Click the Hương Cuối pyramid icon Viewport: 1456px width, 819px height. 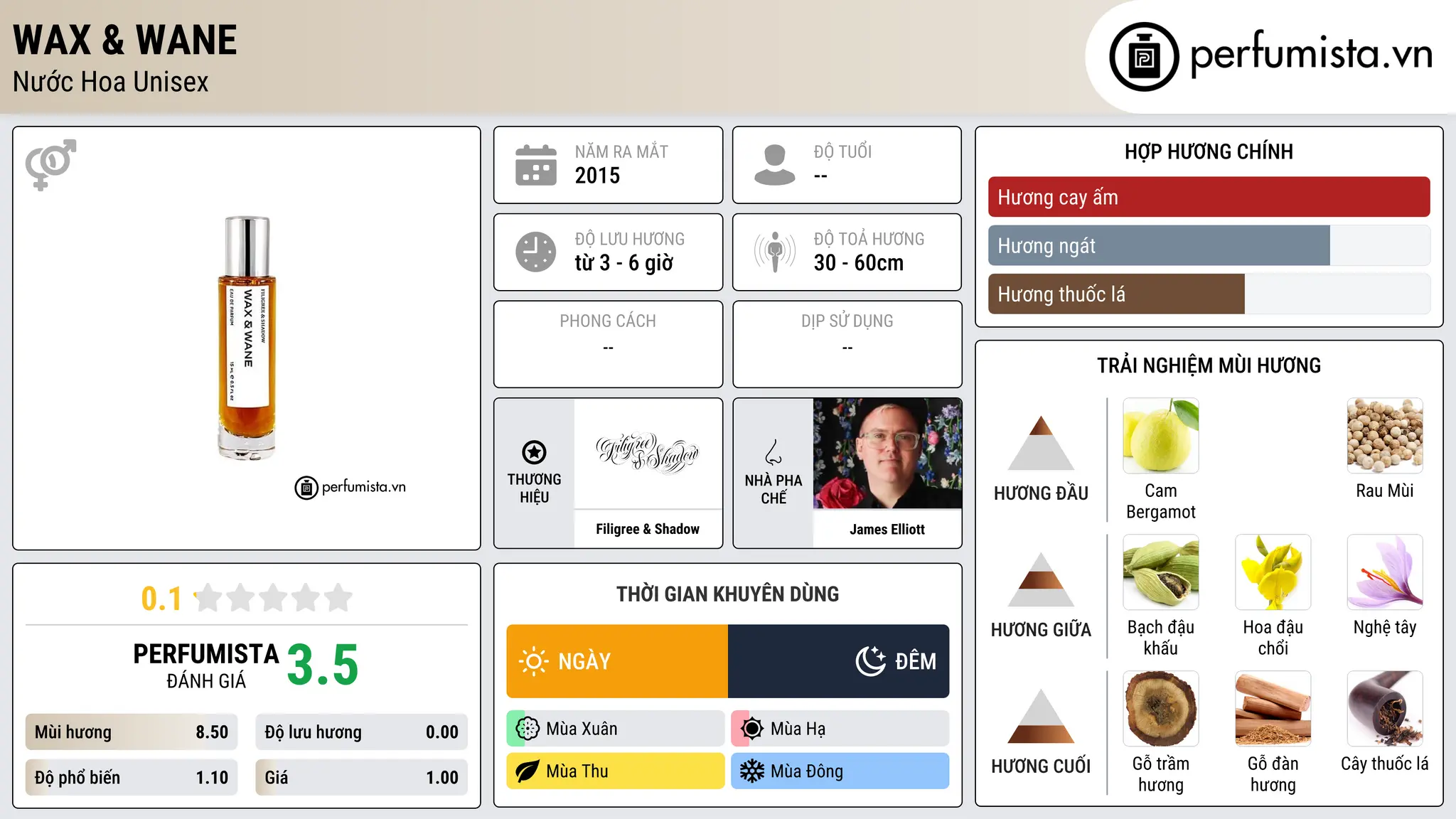pyautogui.click(x=1041, y=716)
